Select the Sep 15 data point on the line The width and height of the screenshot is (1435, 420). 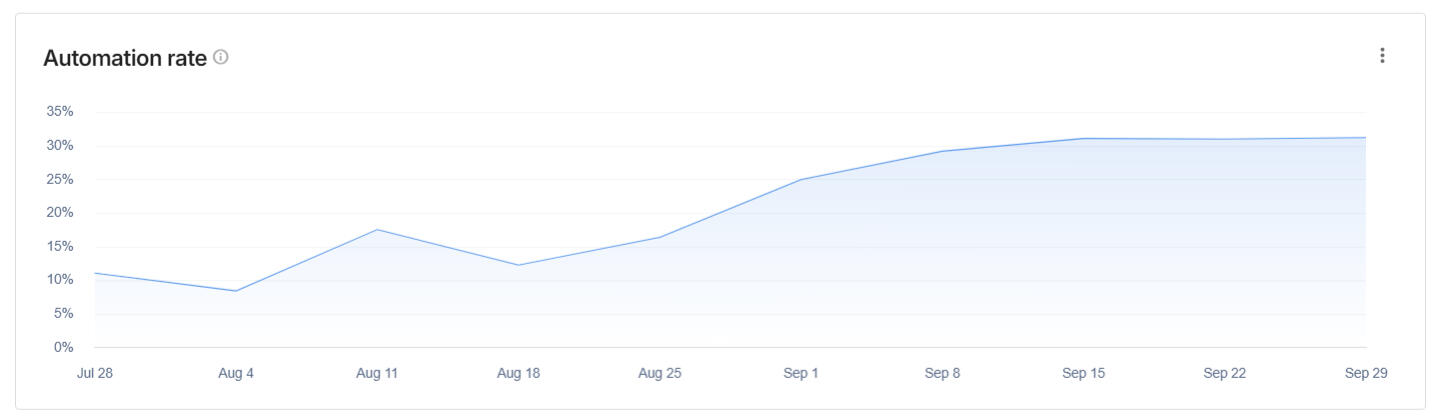pos(1084,138)
